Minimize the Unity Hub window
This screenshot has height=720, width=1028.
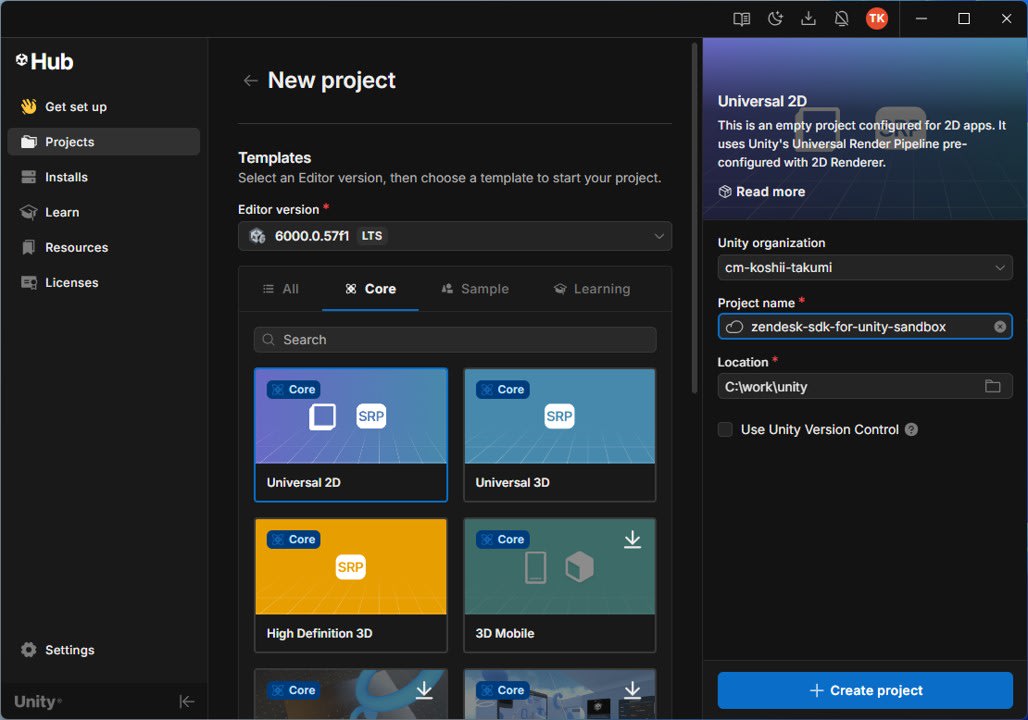tap(921, 18)
